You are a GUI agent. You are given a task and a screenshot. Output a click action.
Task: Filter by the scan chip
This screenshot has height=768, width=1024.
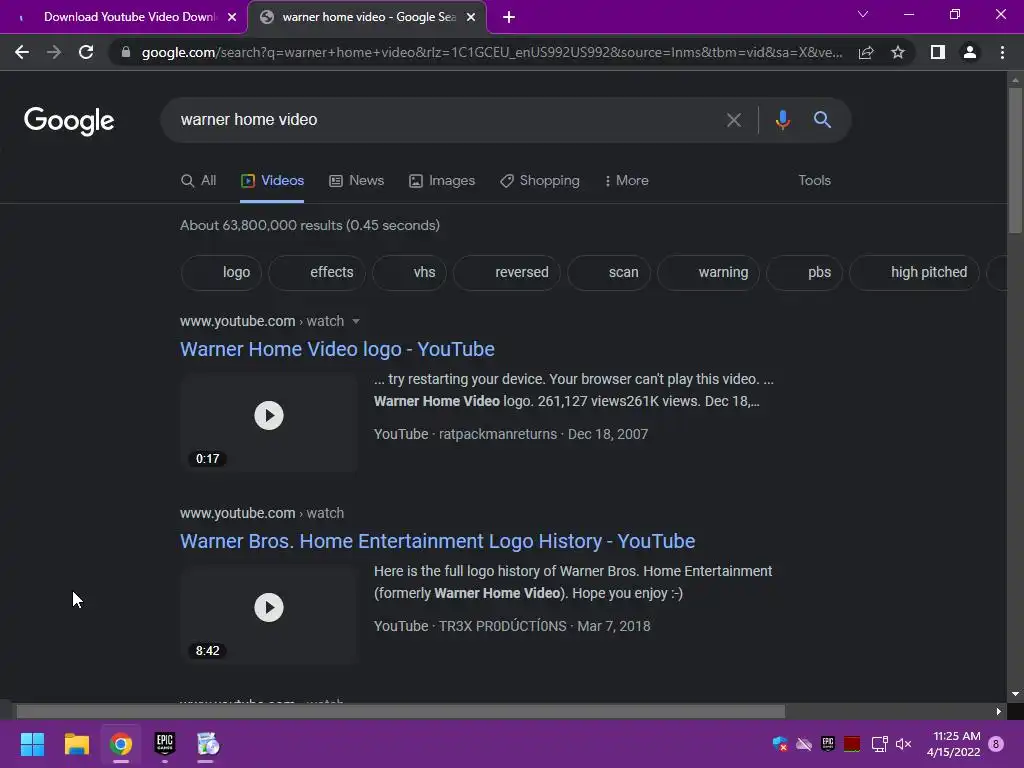pos(609,272)
